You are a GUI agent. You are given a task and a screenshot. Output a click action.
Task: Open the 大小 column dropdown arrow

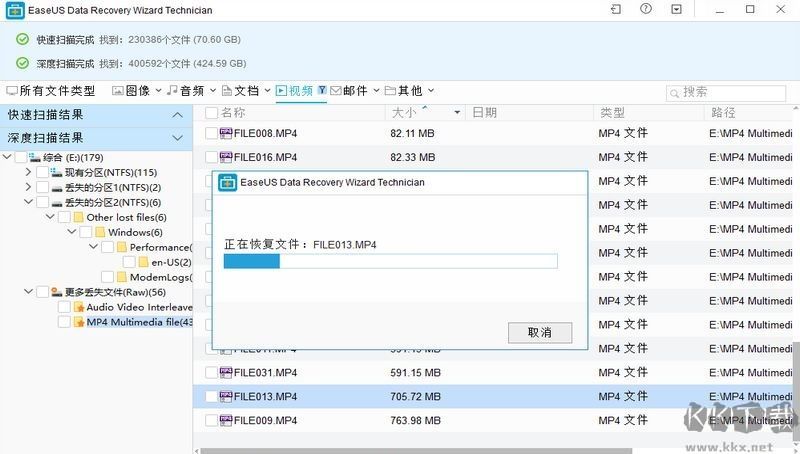tap(457, 112)
